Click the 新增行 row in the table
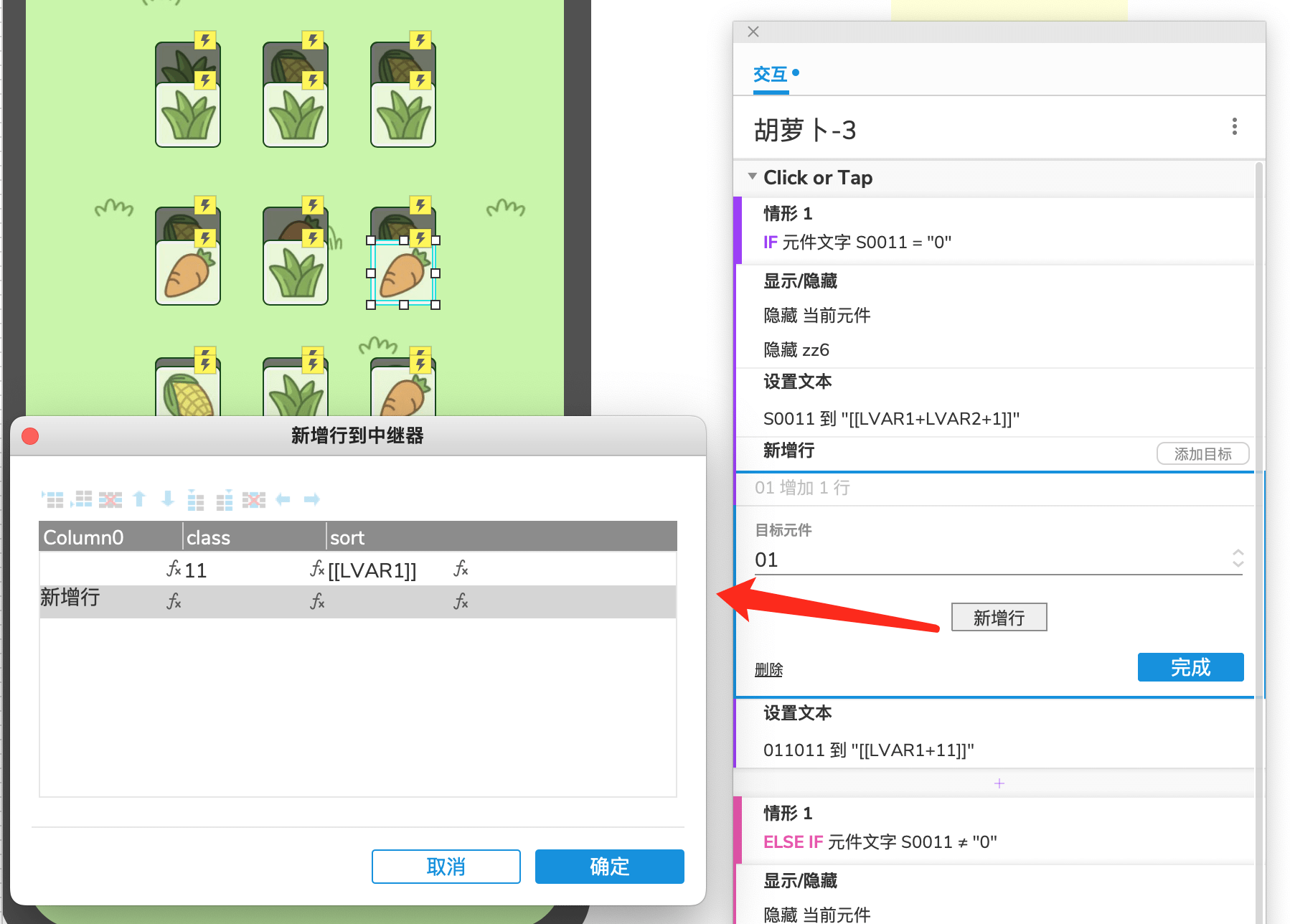 tap(70, 598)
